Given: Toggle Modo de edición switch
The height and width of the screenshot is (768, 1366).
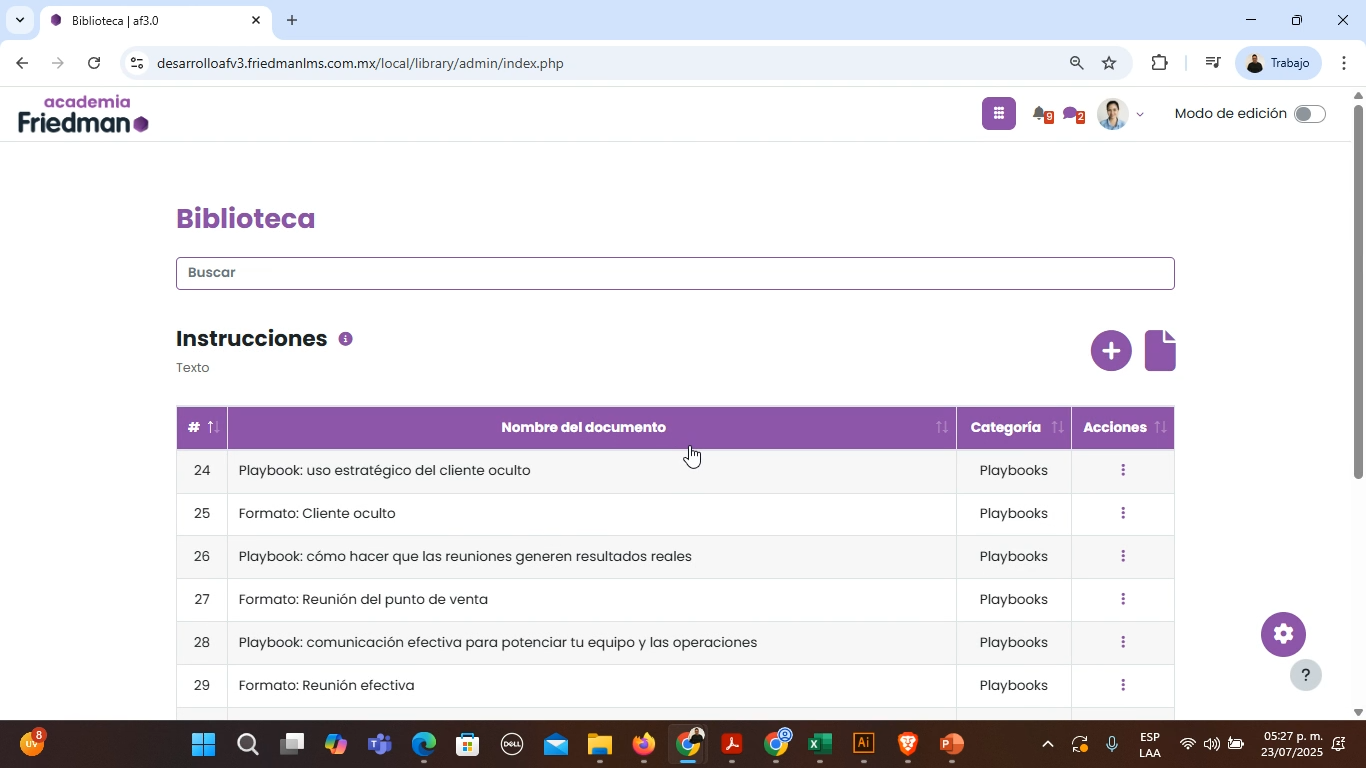Looking at the screenshot, I should (x=1309, y=114).
